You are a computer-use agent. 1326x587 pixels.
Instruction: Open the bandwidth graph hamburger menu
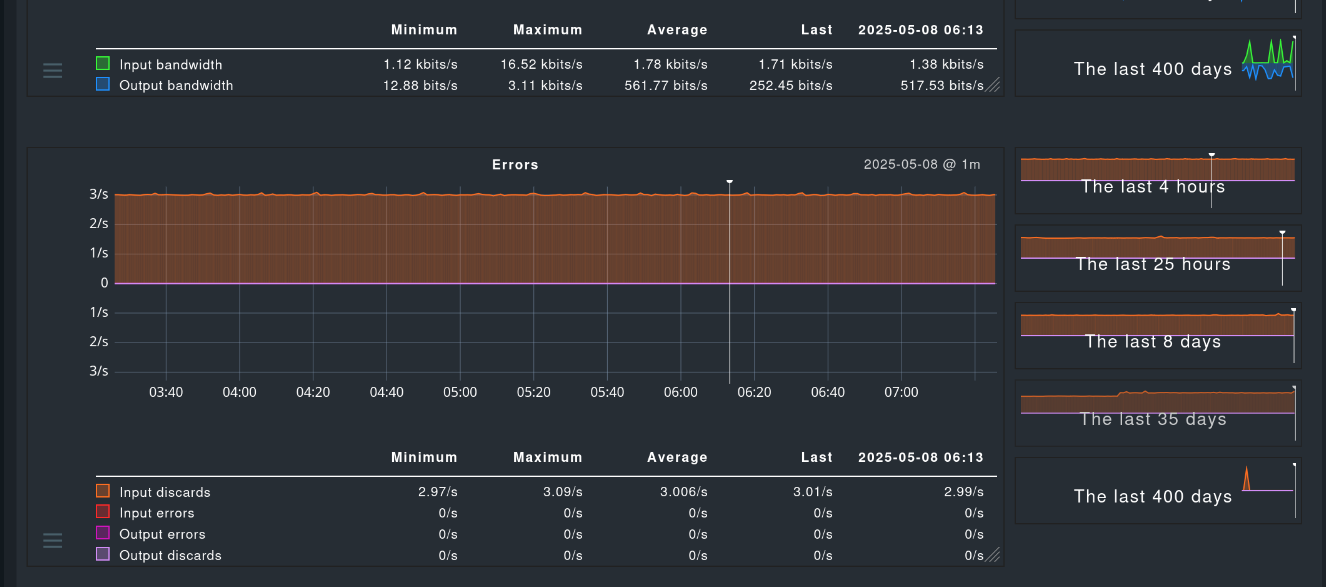click(53, 70)
